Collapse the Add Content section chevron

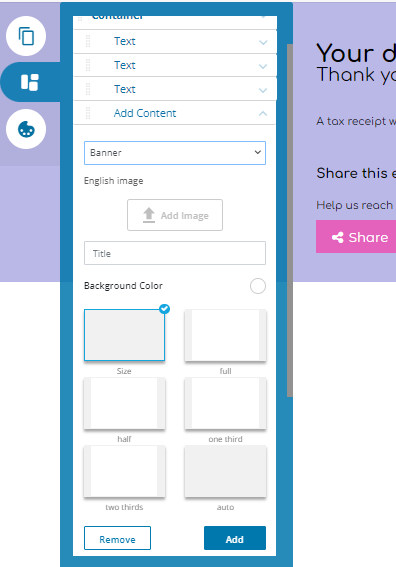click(x=263, y=114)
